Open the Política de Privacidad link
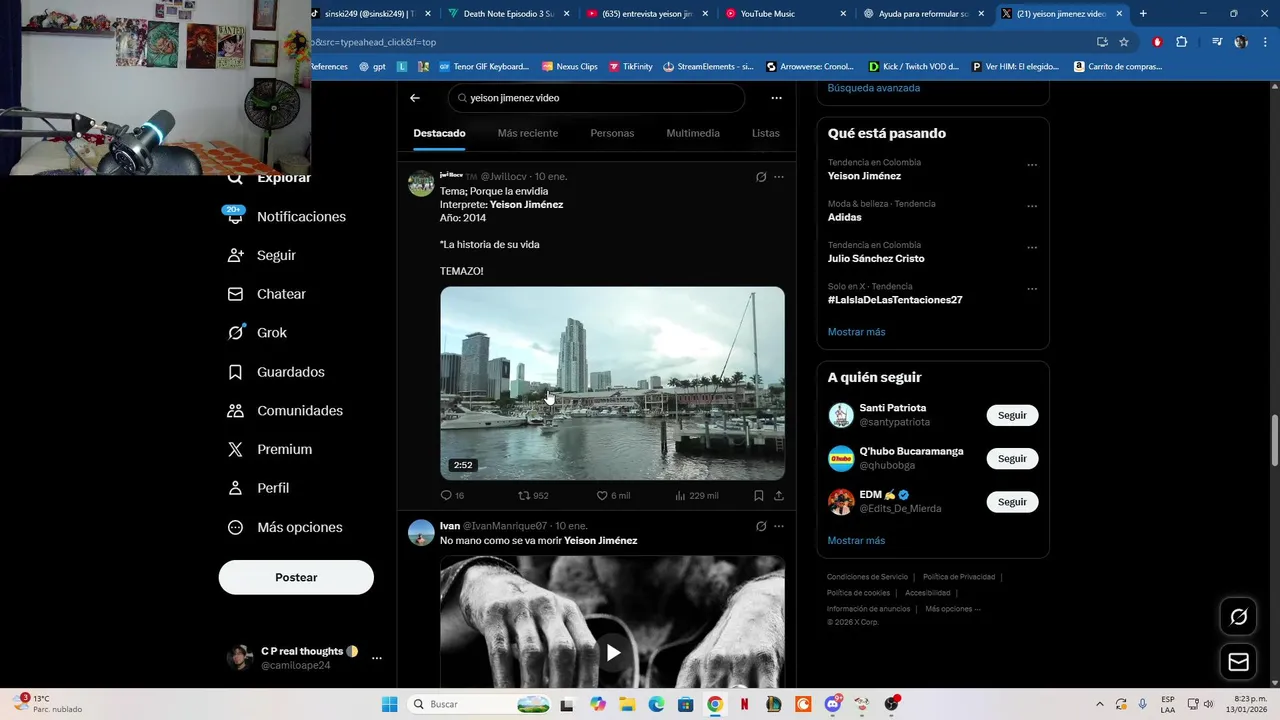Viewport: 1280px width, 720px height. click(x=959, y=577)
